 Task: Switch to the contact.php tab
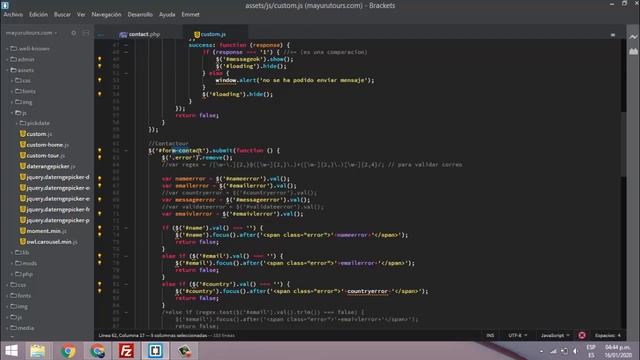pyautogui.click(x=144, y=34)
